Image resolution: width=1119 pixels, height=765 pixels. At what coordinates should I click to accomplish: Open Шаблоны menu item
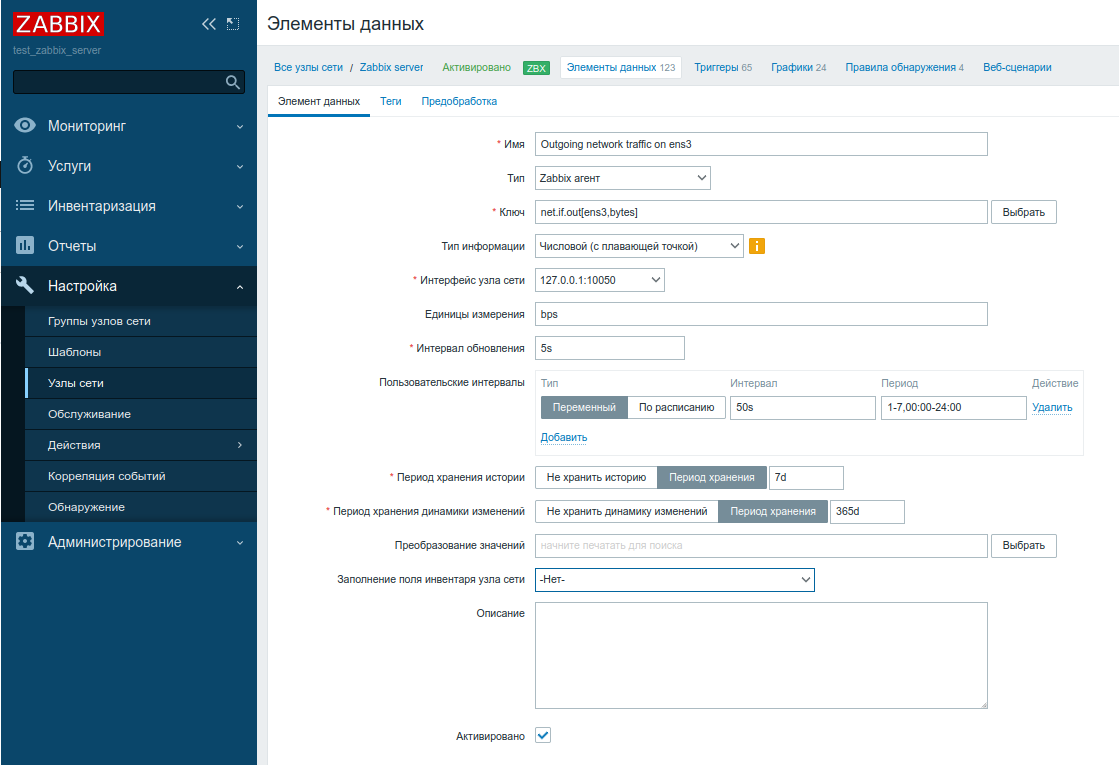pyautogui.click(x=141, y=352)
